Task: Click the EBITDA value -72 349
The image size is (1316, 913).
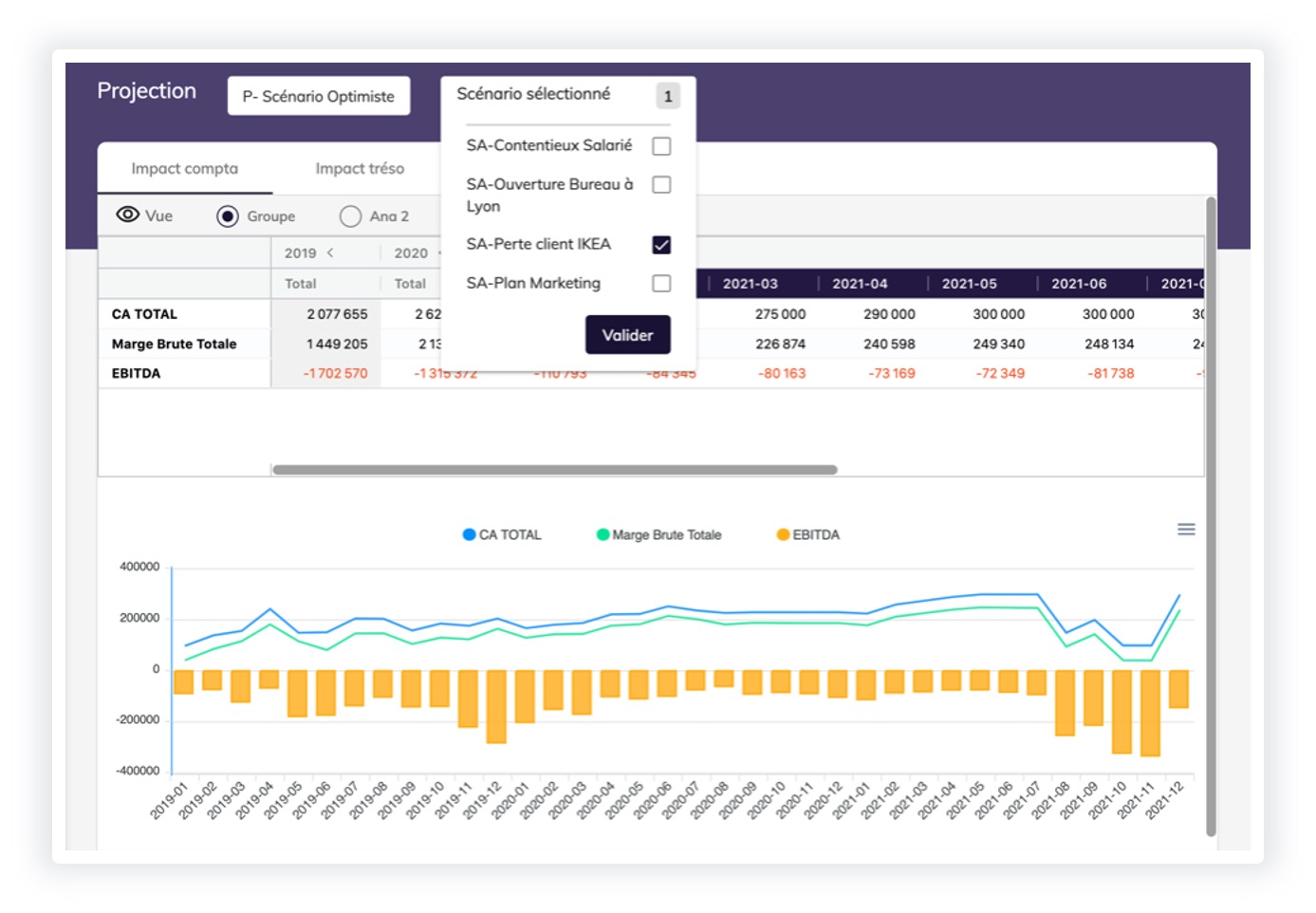Action: coord(1001,373)
